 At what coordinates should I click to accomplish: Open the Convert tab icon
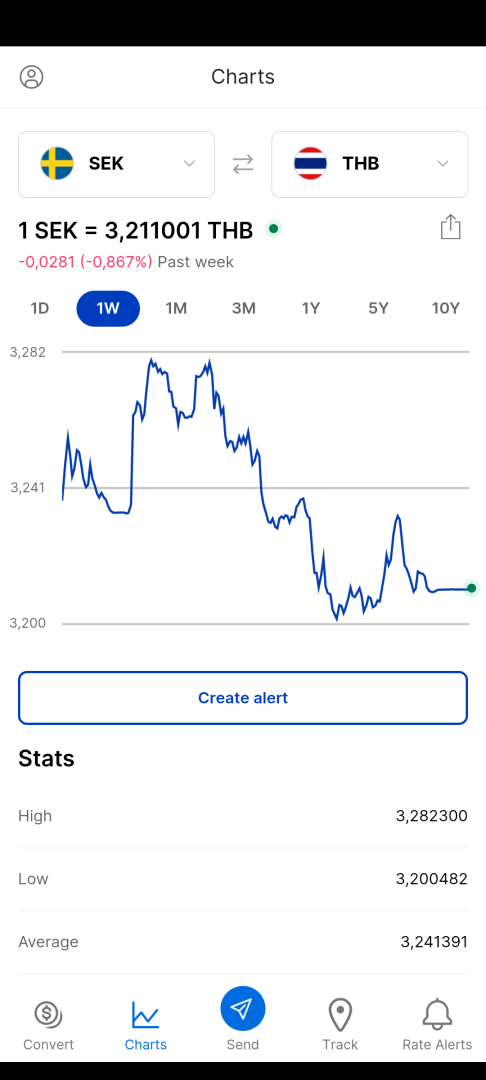point(48,1014)
